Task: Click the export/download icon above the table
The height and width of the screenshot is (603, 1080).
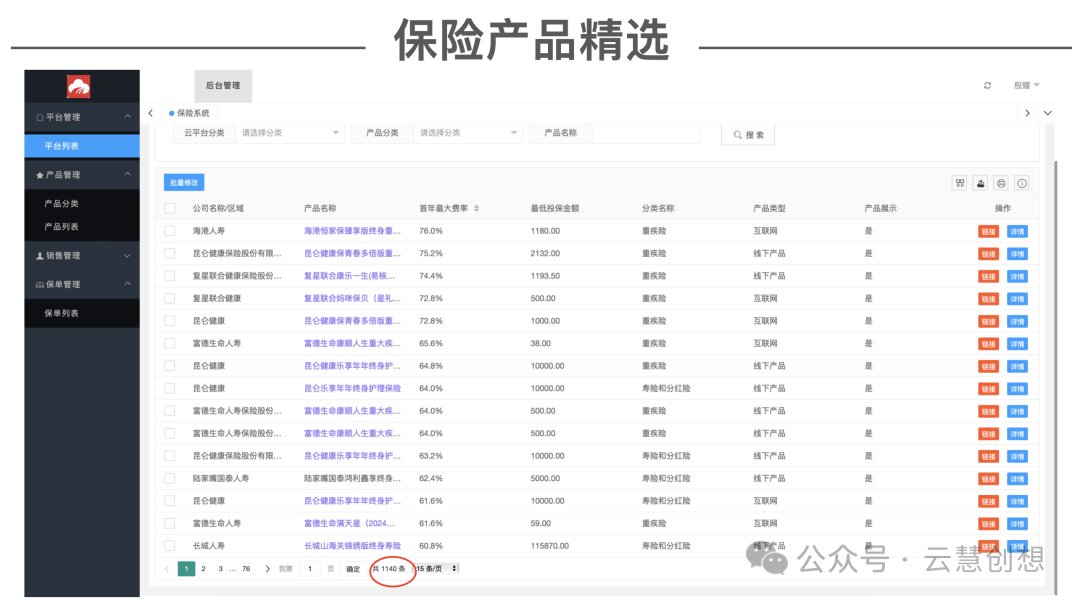Action: 980,183
